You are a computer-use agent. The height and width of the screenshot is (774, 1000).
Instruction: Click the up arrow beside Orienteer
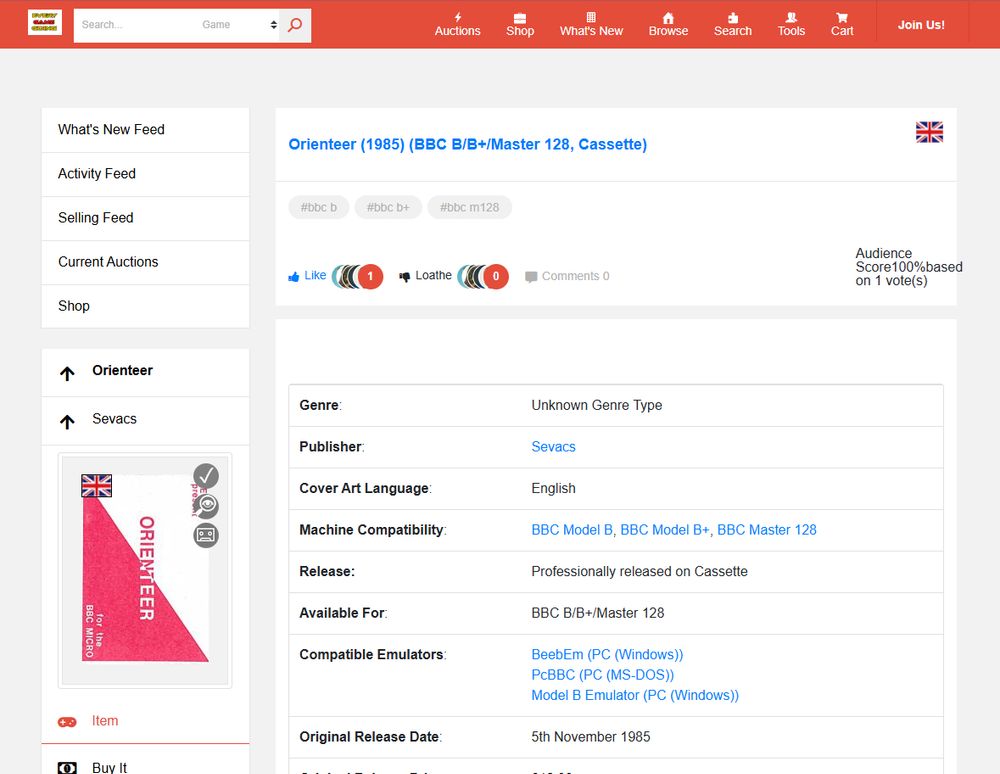[x=67, y=373]
